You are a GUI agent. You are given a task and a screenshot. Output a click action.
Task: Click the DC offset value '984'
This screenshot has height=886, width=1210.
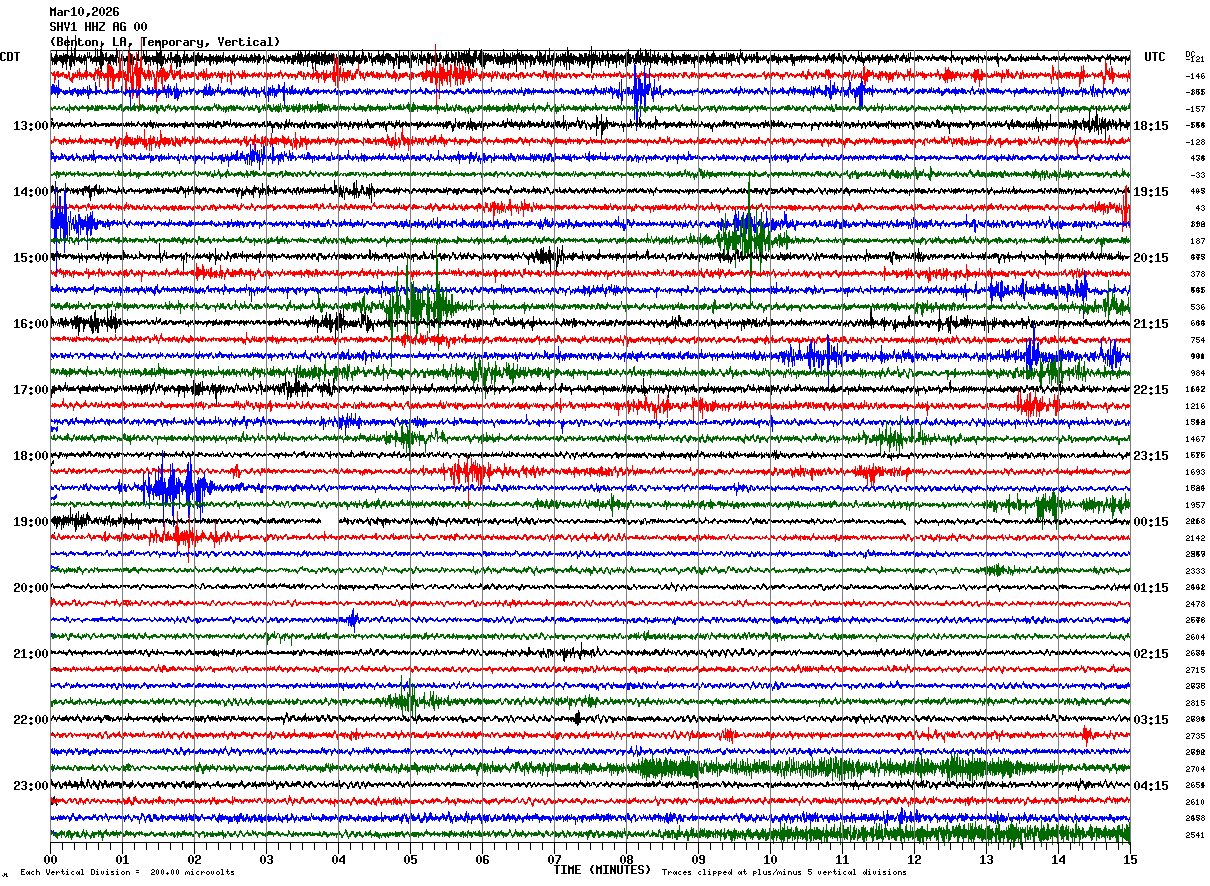tap(1197, 373)
